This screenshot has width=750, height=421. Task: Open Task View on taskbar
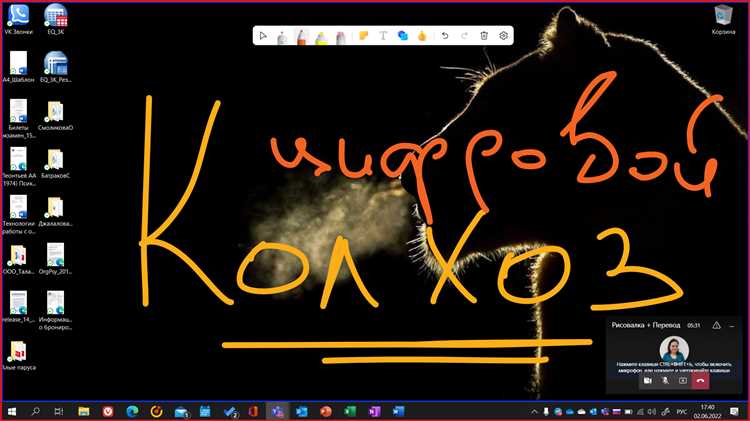(59, 411)
